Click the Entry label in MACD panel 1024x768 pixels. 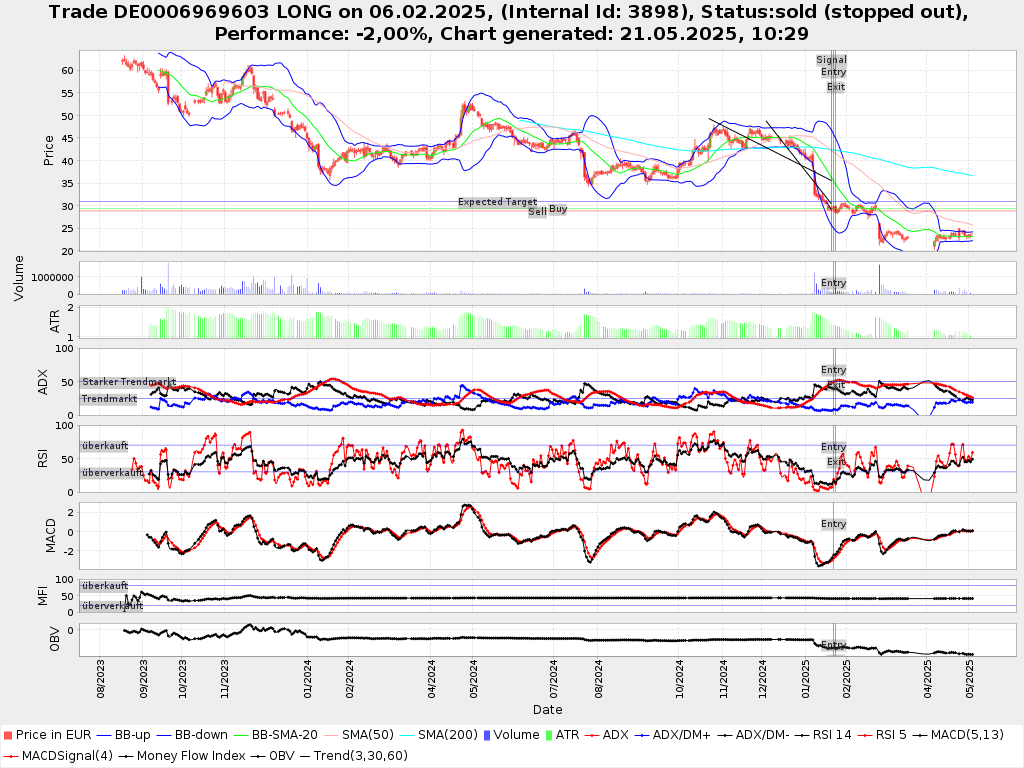(x=833, y=524)
